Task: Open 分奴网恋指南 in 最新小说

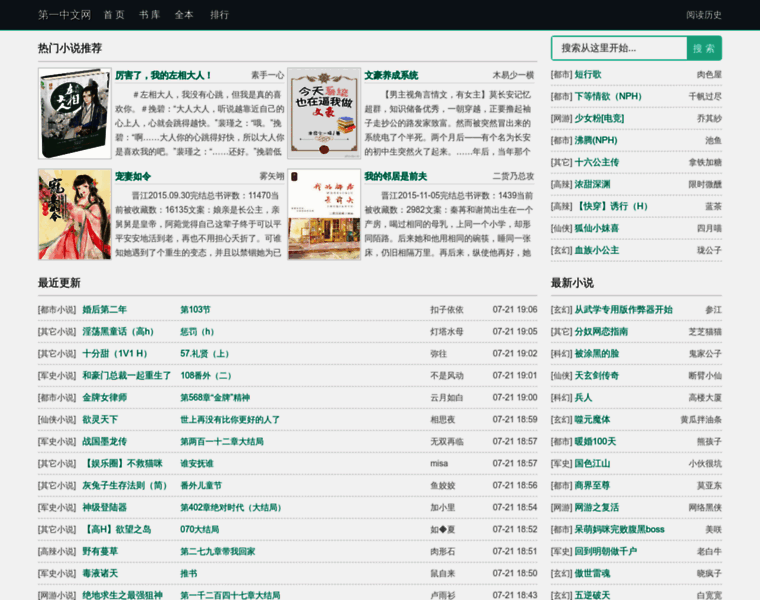Action: (x=601, y=332)
